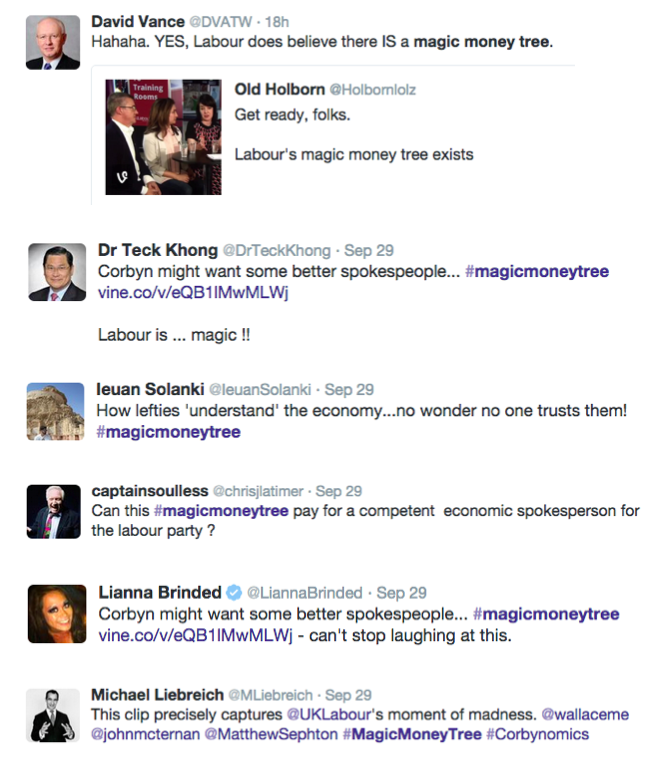This screenshot has height=772, width=666.
Task: Open the vine.co link in Lianna Brinded's tweet
Action: coord(195,635)
